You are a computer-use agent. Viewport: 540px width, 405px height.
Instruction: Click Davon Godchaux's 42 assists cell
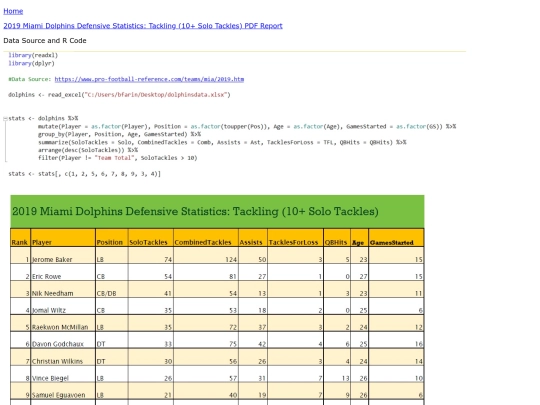pos(252,340)
